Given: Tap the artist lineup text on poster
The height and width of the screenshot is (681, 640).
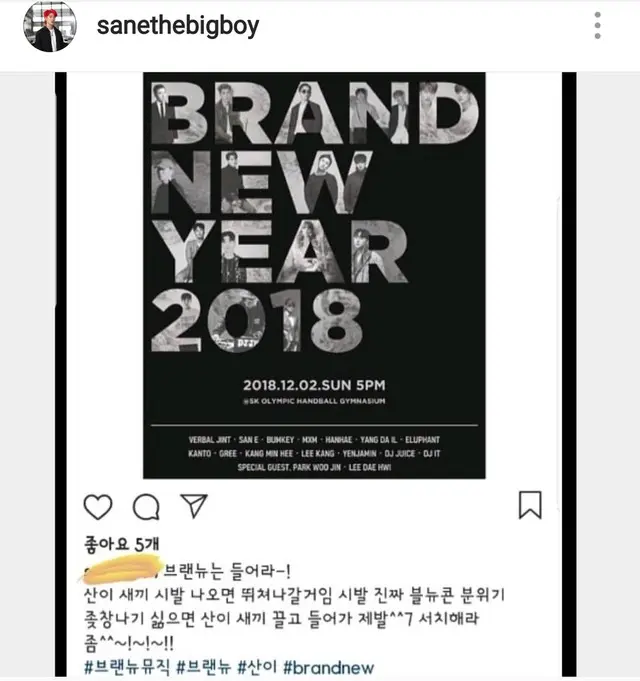Looking at the screenshot, I should pyautogui.click(x=314, y=453).
